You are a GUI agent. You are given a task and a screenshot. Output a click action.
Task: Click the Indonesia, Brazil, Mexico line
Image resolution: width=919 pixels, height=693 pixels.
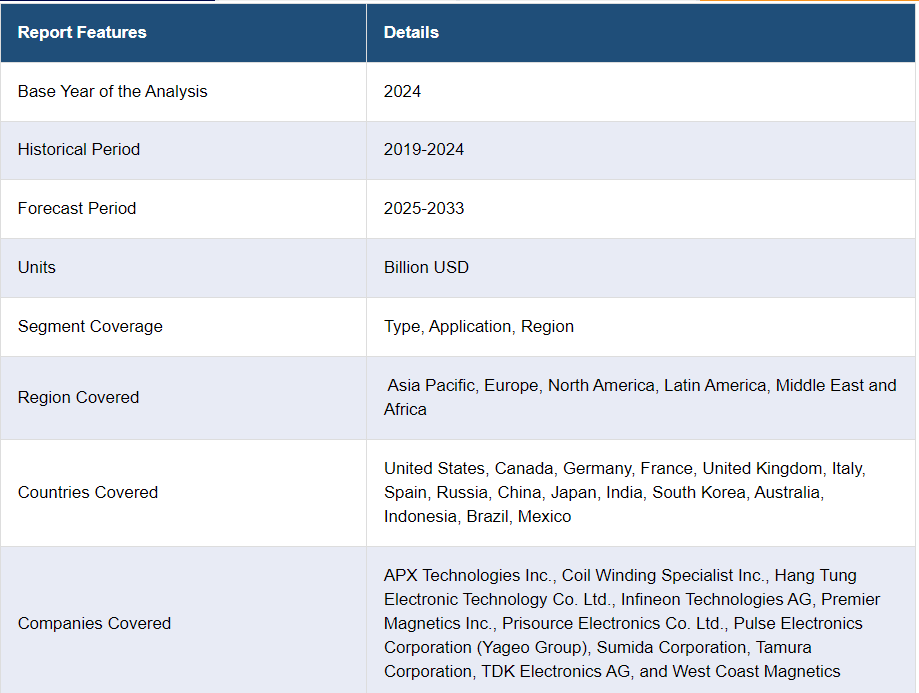(478, 517)
